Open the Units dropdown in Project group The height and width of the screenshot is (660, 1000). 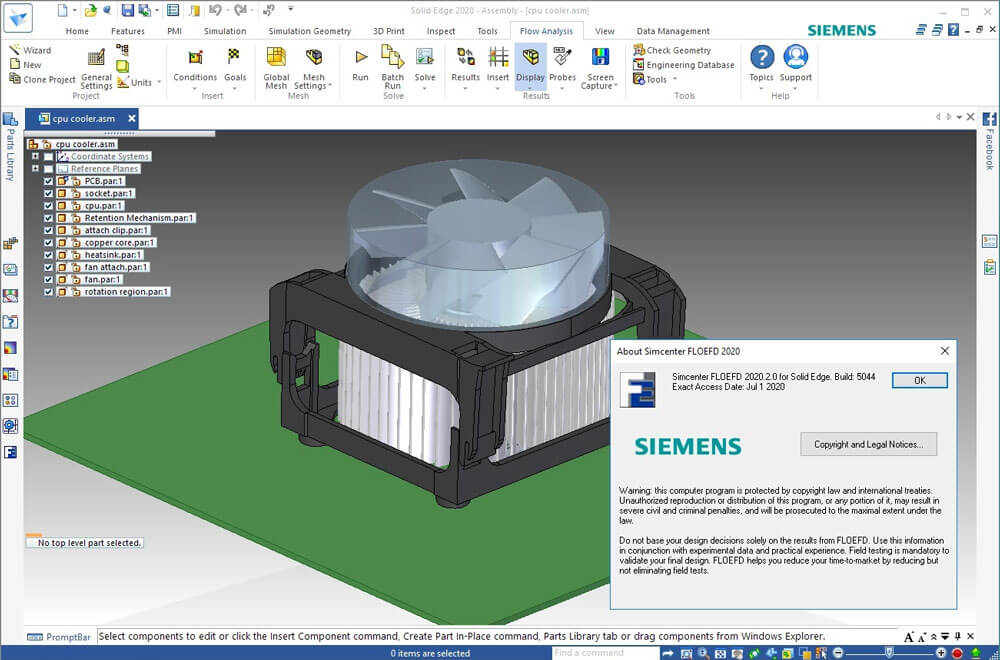[x=140, y=82]
